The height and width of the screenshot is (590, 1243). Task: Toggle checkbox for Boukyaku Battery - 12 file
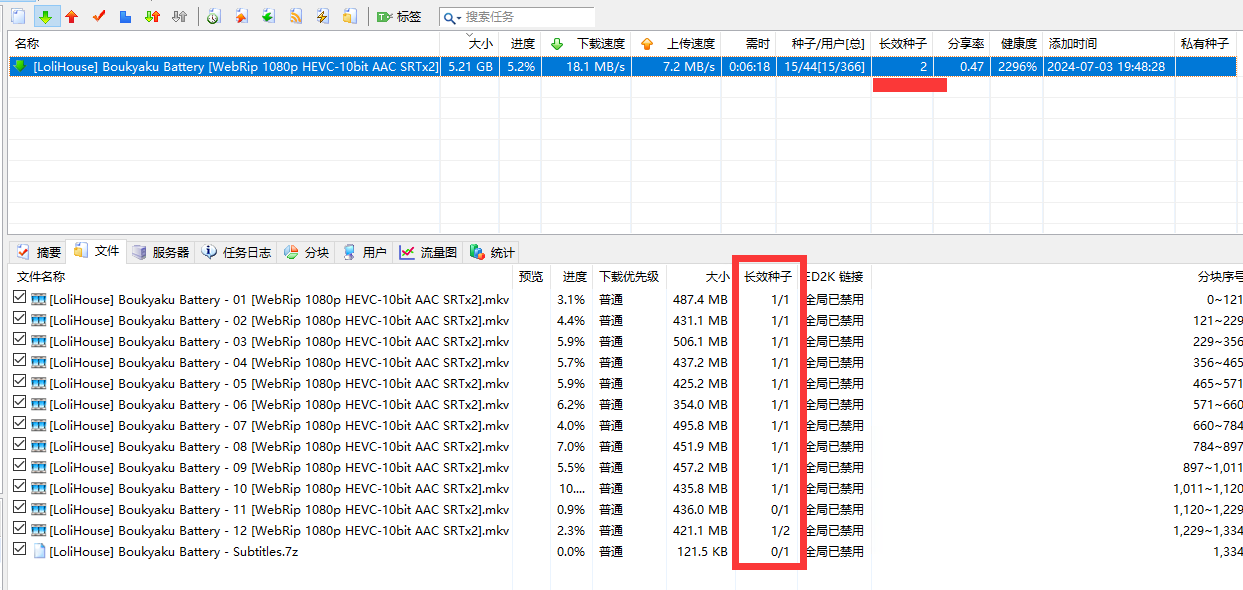[x=19, y=530]
